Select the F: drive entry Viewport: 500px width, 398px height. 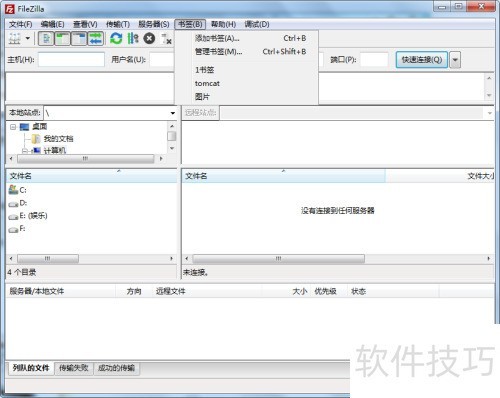click(x=17, y=229)
